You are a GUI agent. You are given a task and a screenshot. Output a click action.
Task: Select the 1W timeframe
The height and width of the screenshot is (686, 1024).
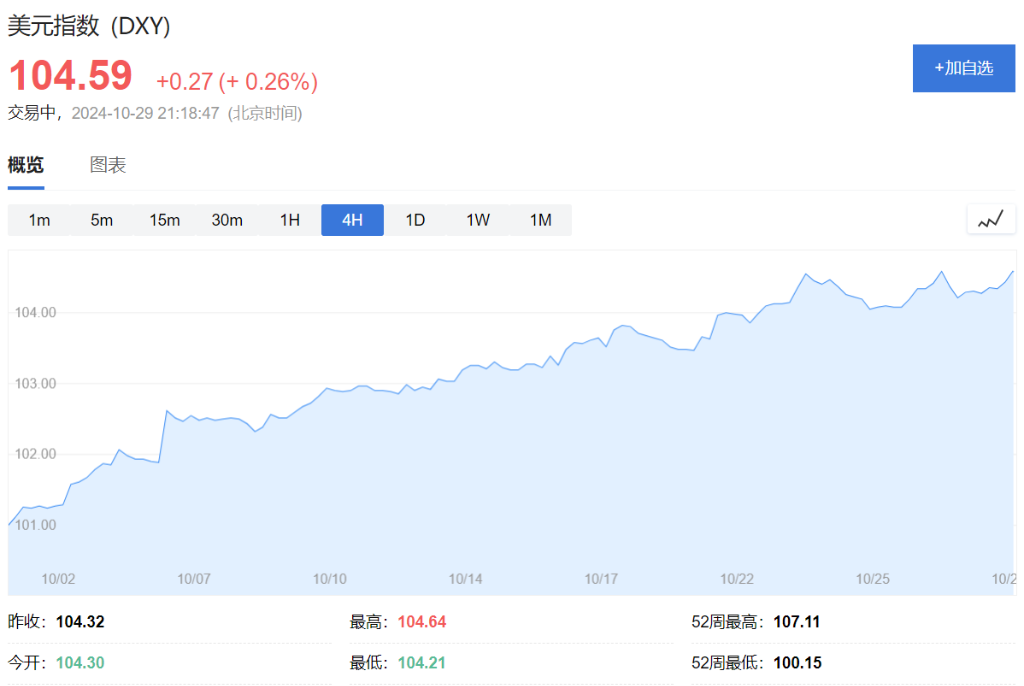[478, 220]
